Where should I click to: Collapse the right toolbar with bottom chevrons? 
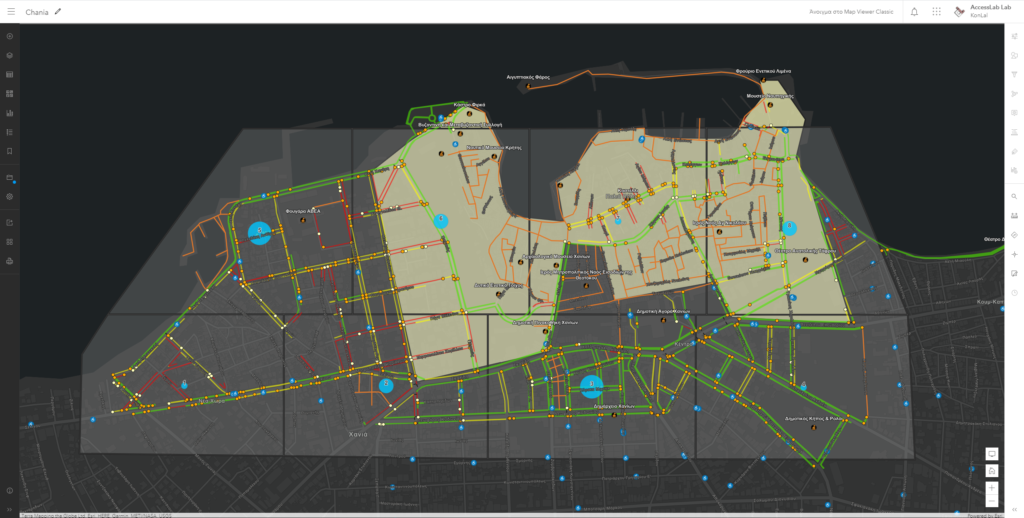[1014, 509]
